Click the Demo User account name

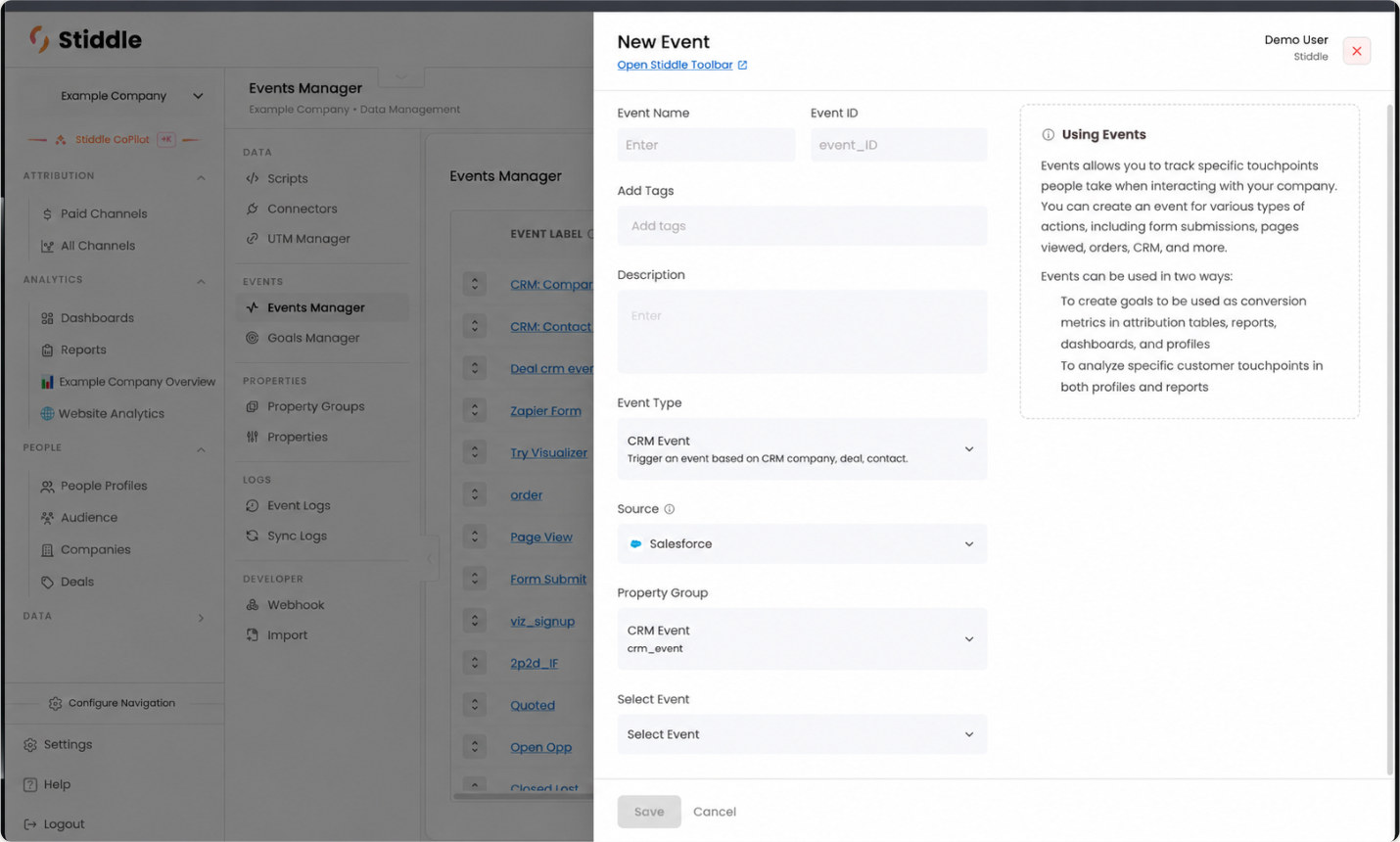coord(1296,40)
